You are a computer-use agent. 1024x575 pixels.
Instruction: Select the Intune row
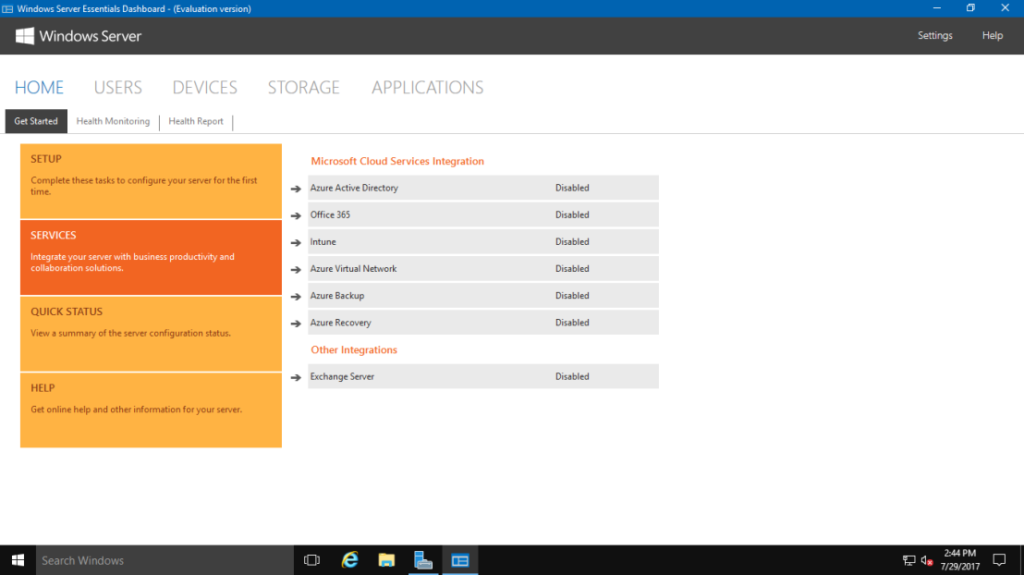click(x=483, y=242)
